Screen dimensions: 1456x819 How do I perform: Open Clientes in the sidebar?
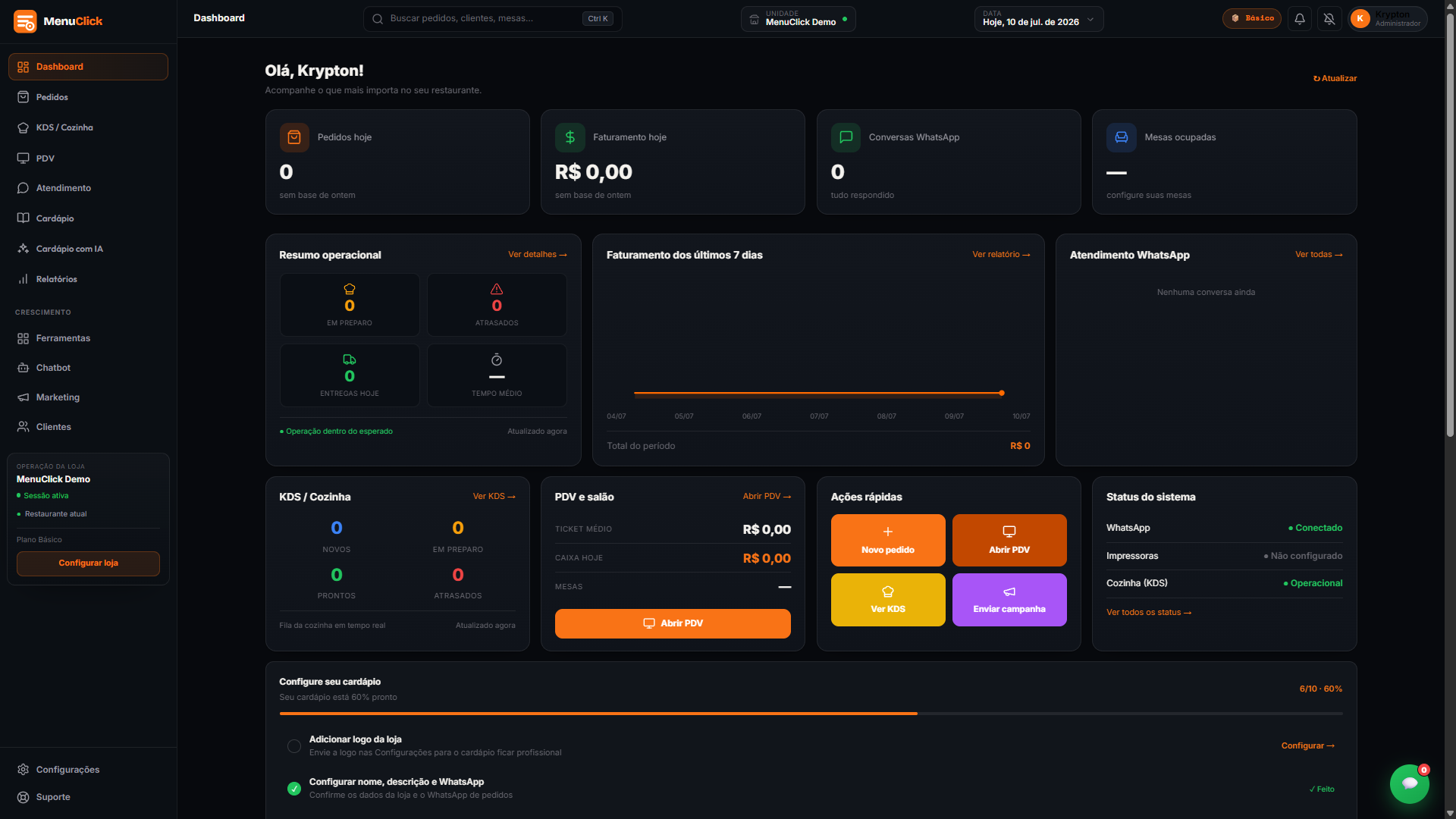pos(88,427)
